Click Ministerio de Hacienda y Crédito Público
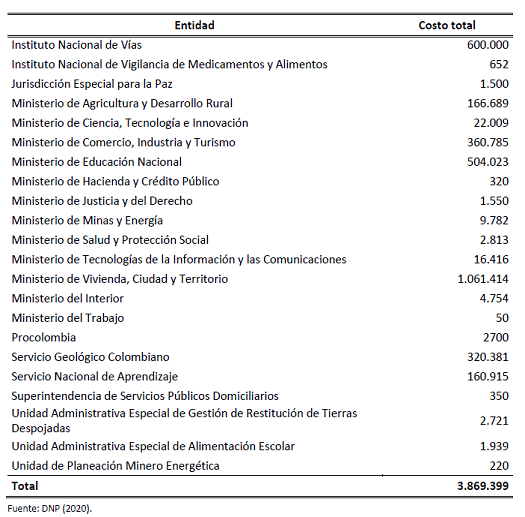The image size is (525, 517). [115, 181]
